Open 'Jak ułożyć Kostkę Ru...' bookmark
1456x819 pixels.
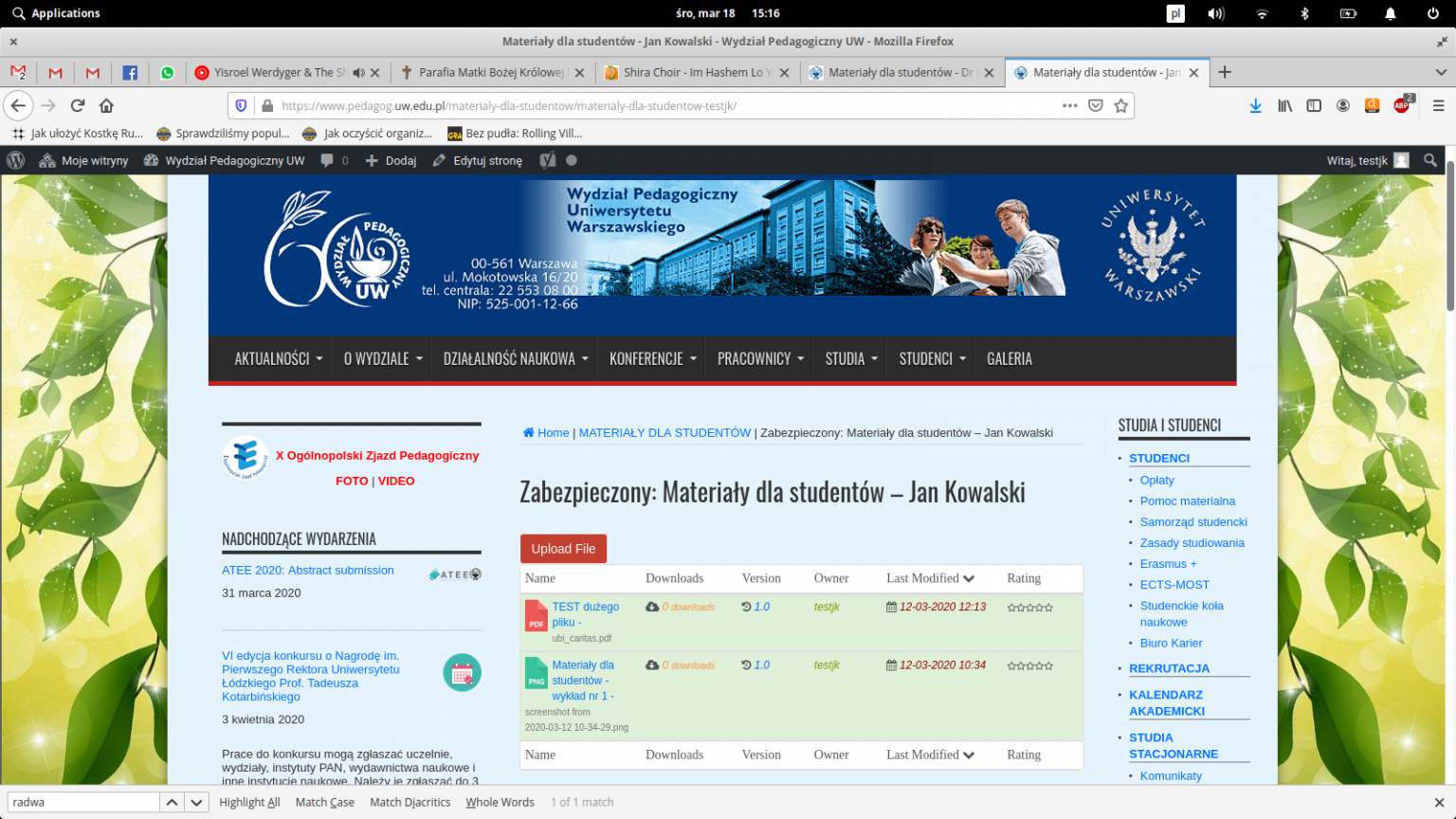point(77,134)
